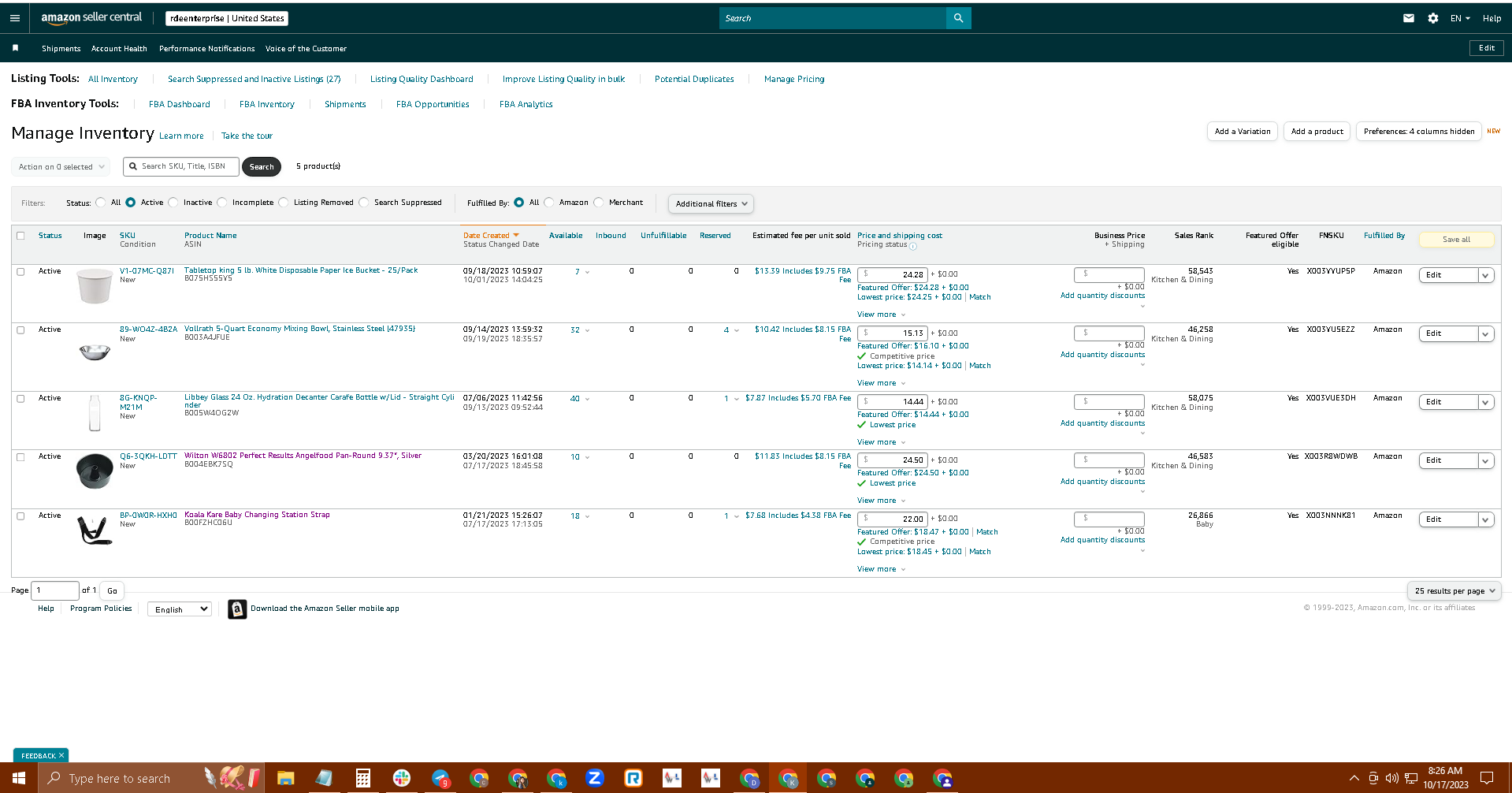Select Merchant under Fulfilled By filter
1512x793 pixels.
599,203
